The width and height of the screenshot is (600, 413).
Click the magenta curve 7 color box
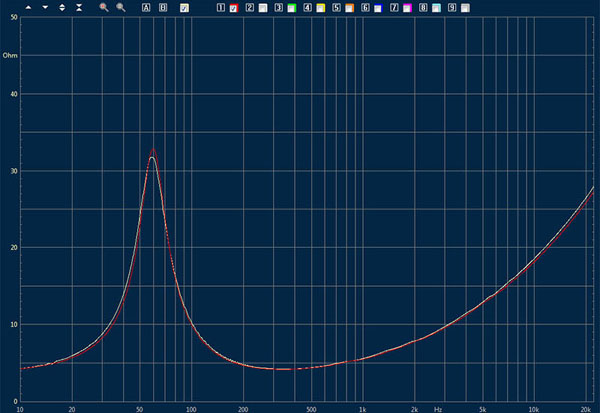click(x=407, y=8)
